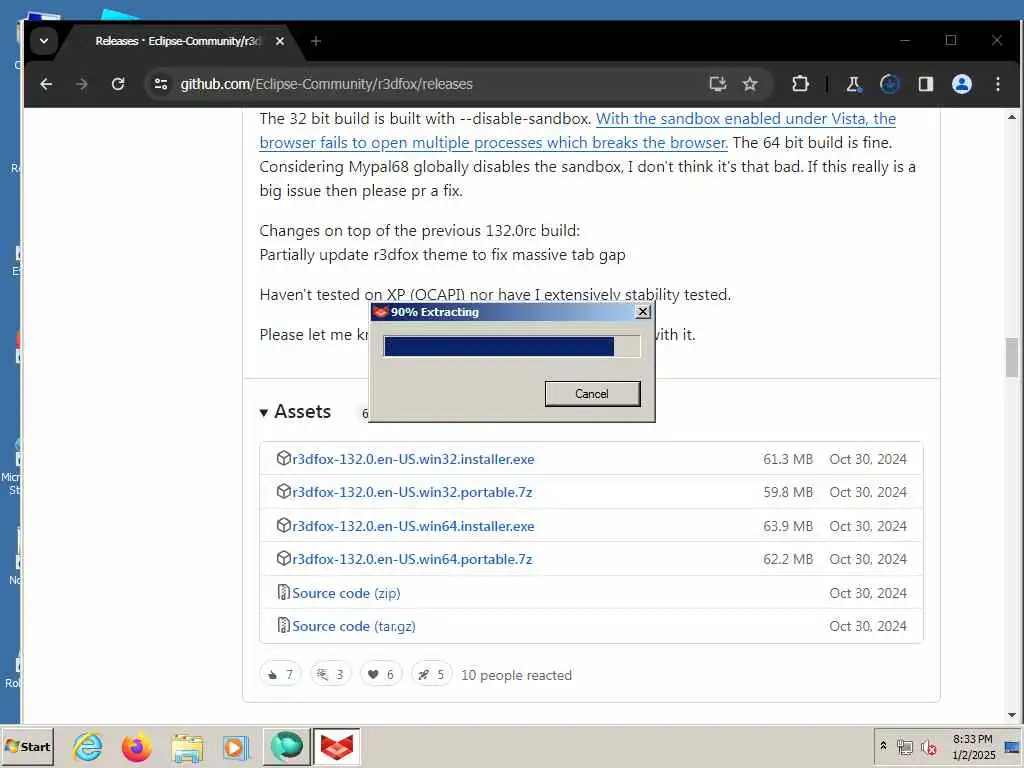Close the 90% Extracting dialog
Image resolution: width=1024 pixels, height=768 pixels.
[643, 312]
